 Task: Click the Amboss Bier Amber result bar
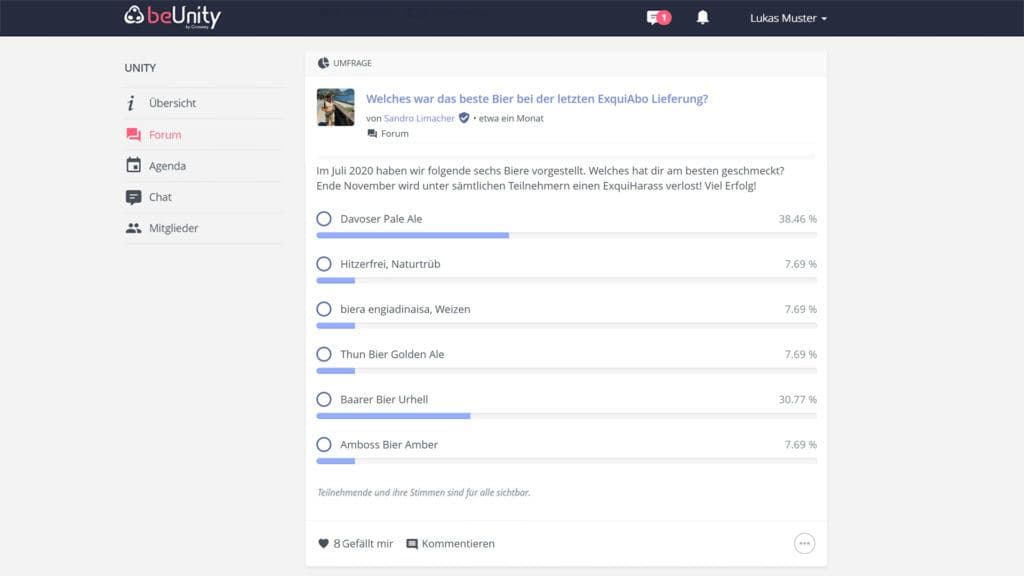[566, 461]
